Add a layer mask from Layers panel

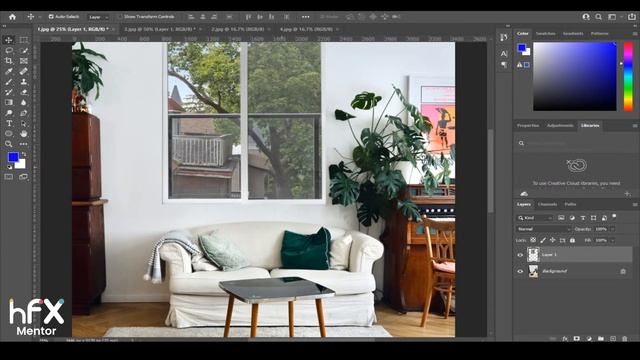[x=577, y=339]
